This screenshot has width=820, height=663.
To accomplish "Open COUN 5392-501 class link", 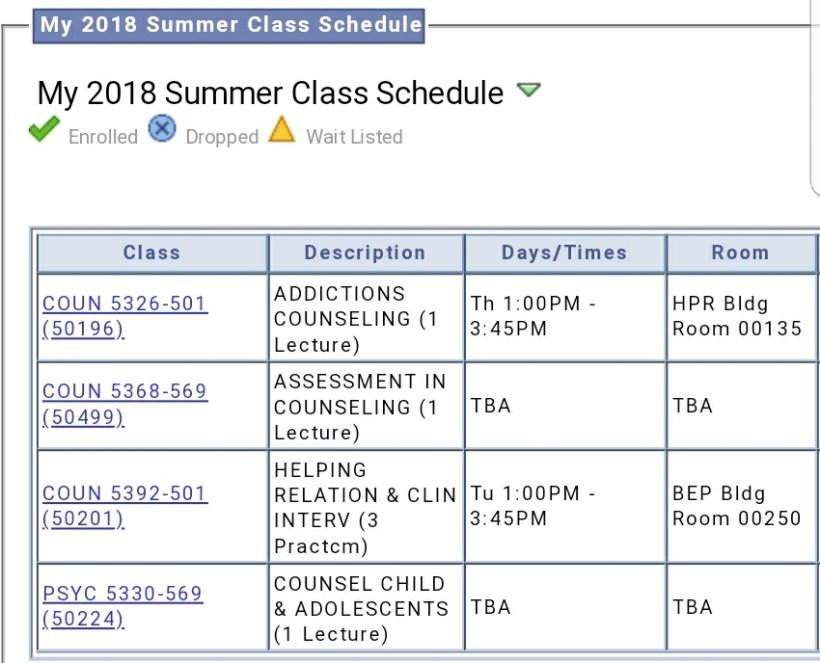I will [125, 493].
